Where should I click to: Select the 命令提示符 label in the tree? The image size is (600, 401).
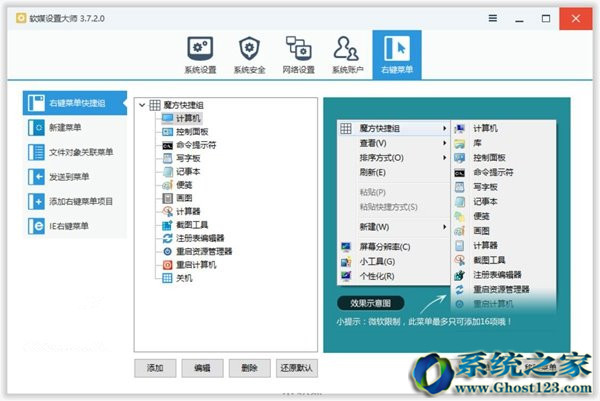196,145
